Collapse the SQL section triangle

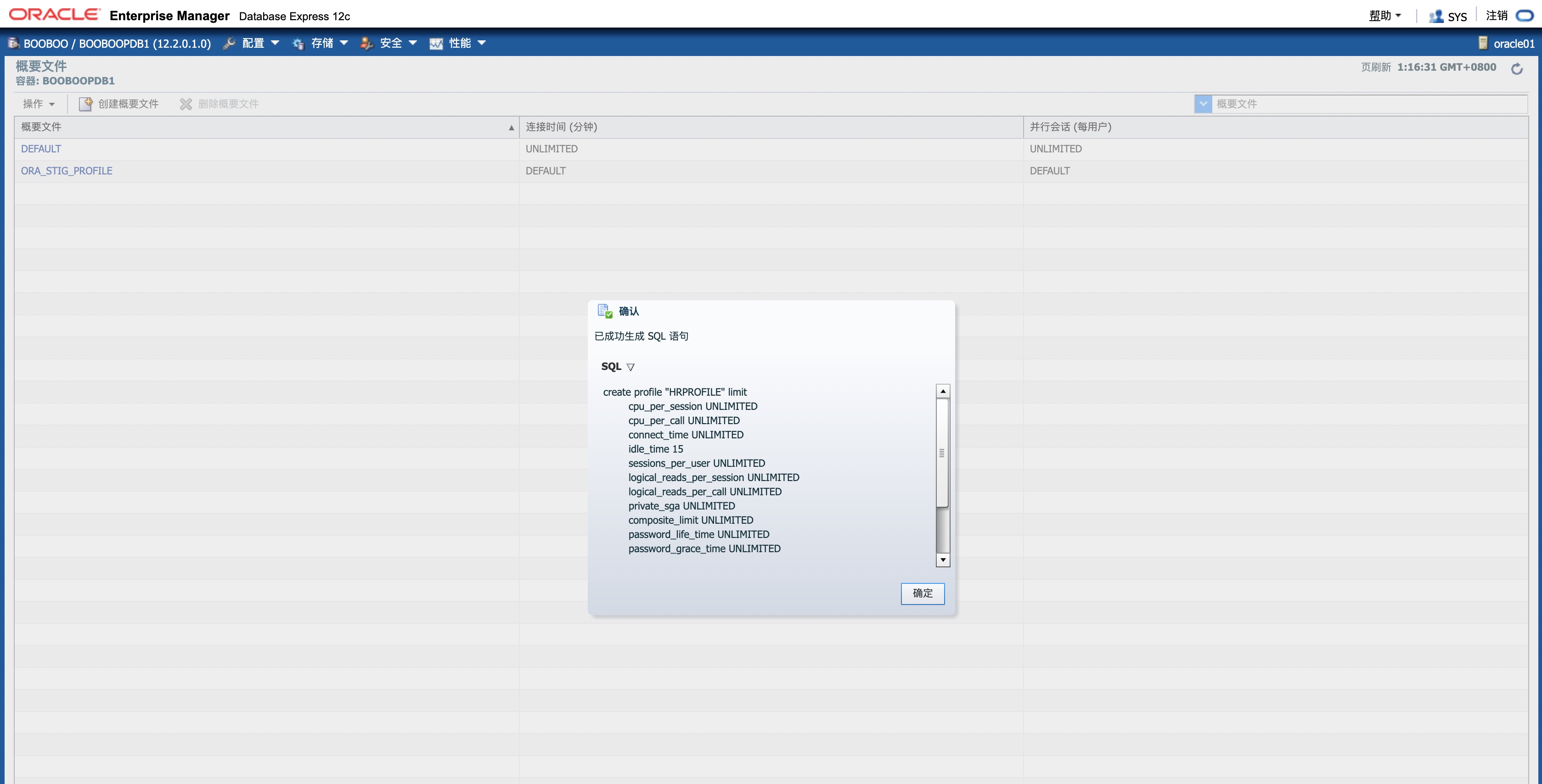[630, 367]
